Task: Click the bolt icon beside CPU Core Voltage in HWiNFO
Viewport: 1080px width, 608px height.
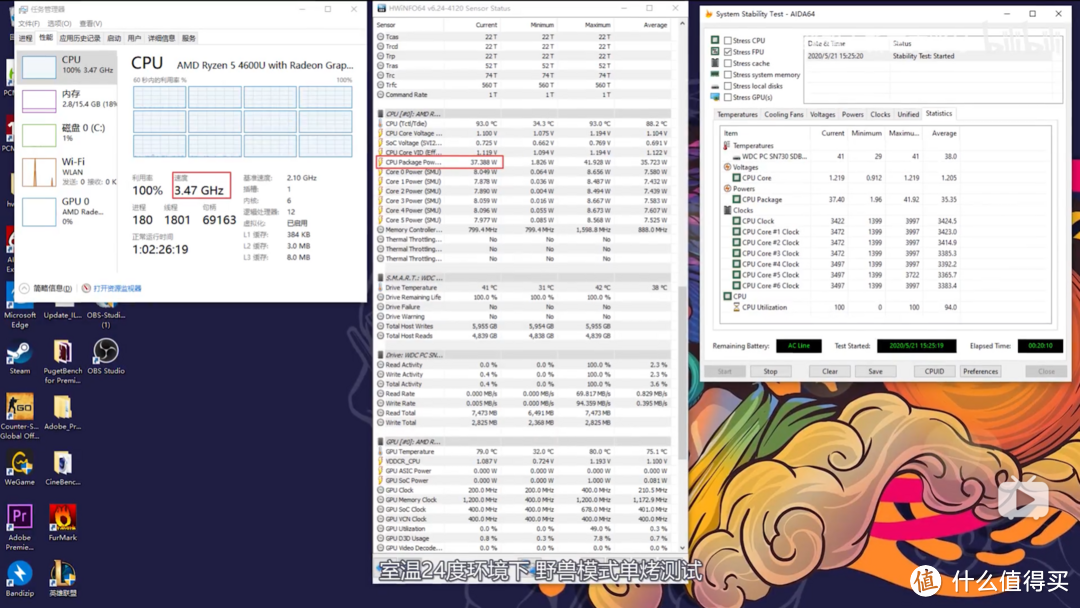Action: tap(380, 134)
